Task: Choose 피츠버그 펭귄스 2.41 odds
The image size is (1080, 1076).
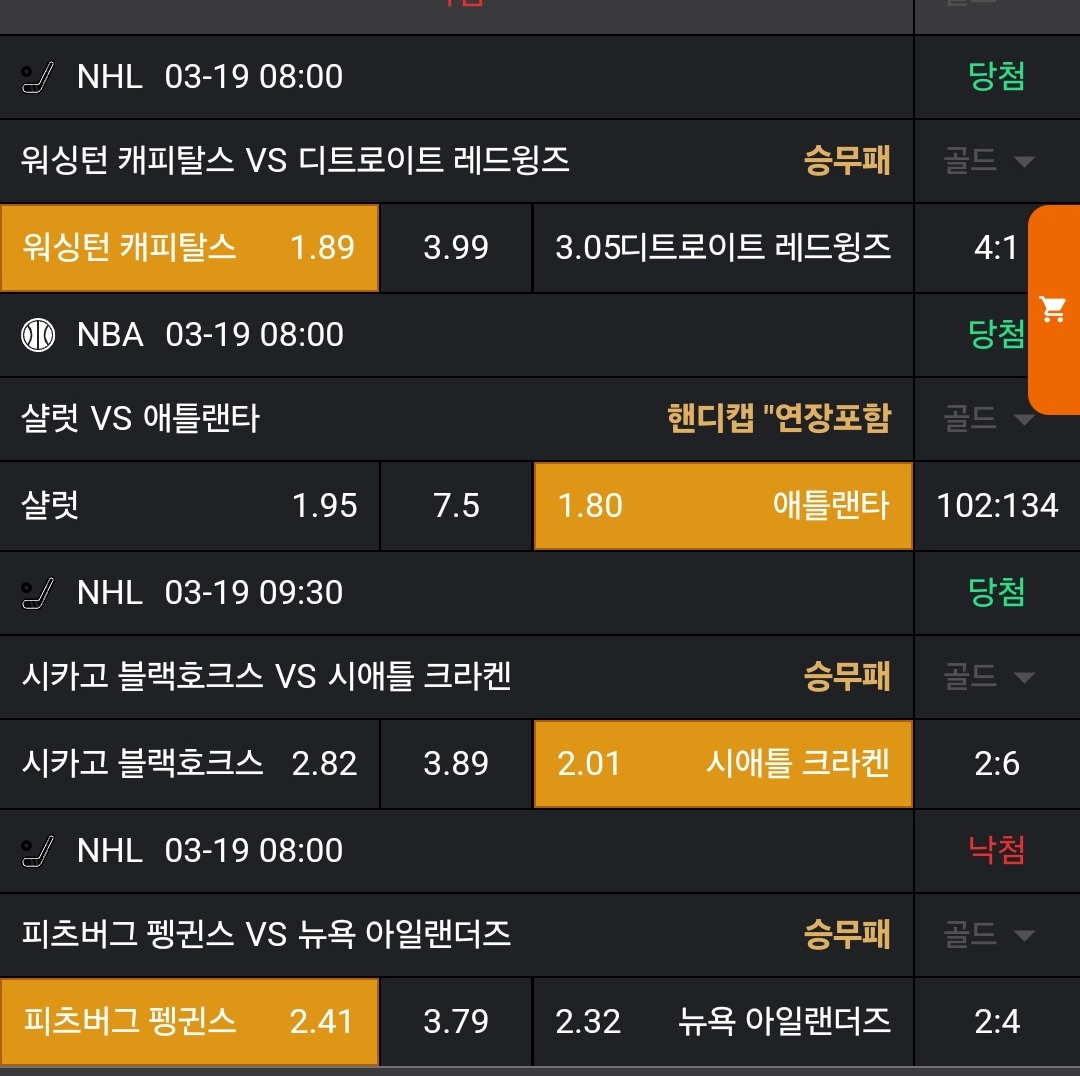Action: click(x=189, y=1022)
